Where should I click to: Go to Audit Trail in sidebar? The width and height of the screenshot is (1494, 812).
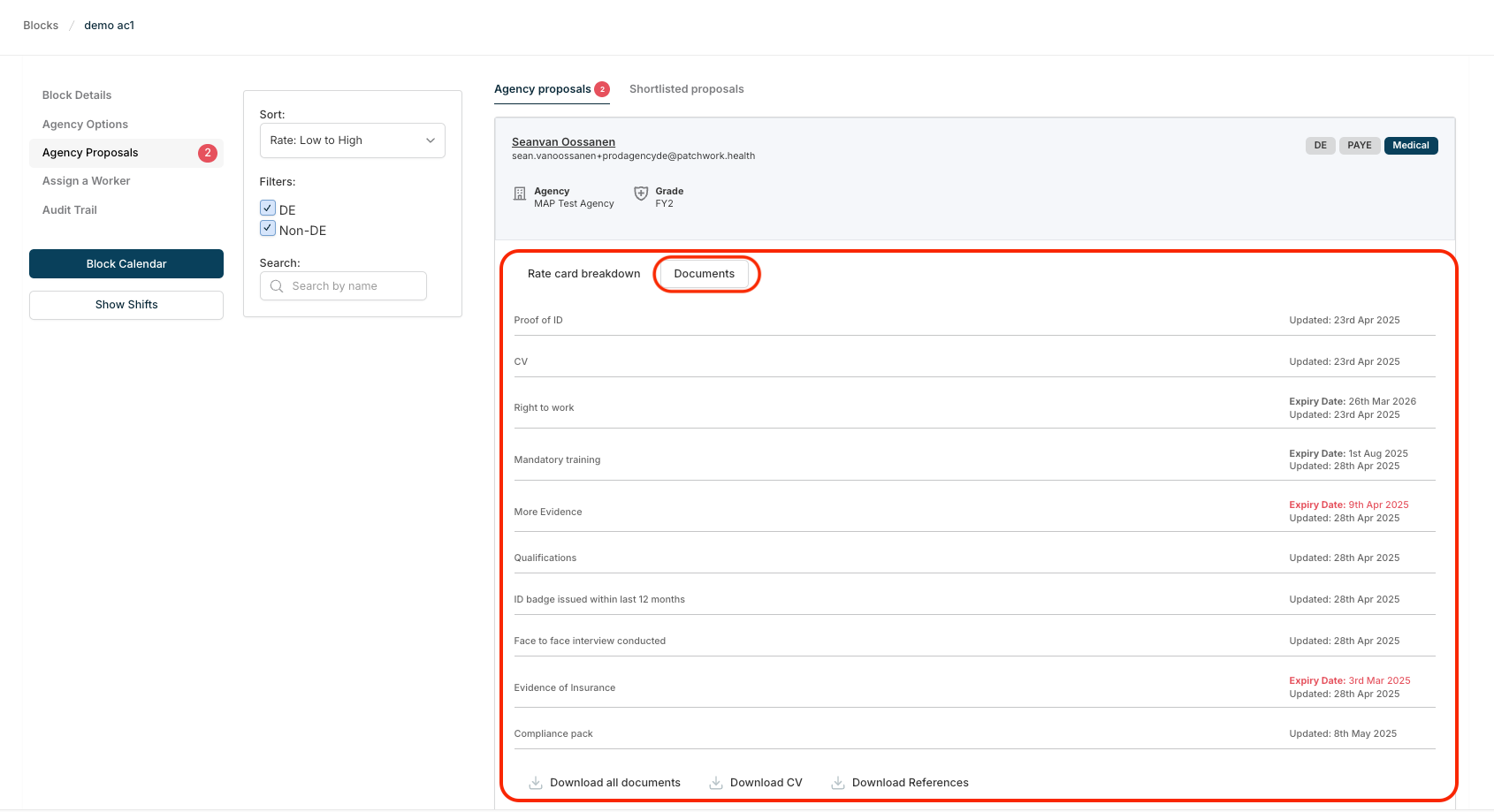(70, 210)
